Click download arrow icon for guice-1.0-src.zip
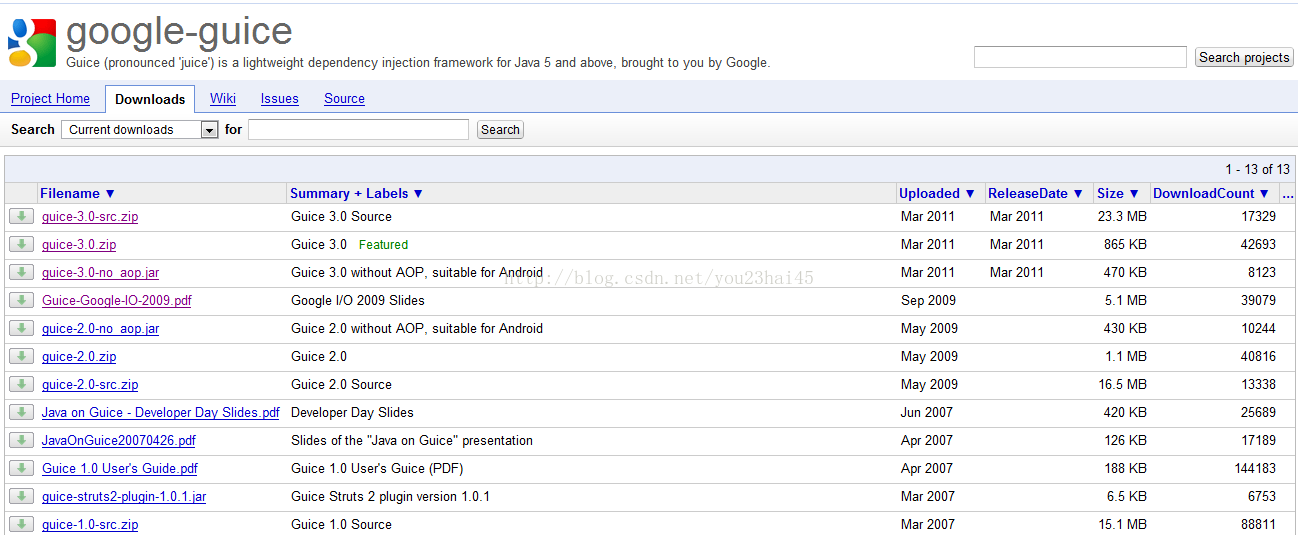 pyautogui.click(x=21, y=524)
